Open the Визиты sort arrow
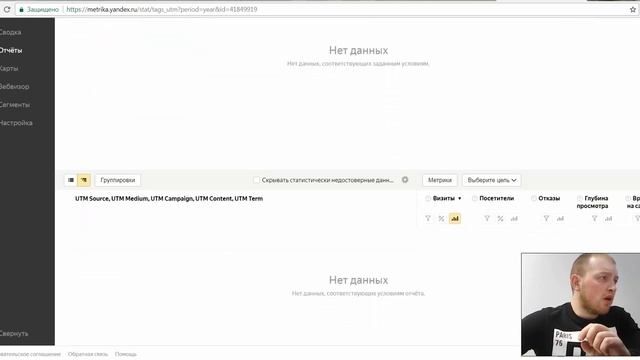The image size is (640, 360). coord(460,198)
